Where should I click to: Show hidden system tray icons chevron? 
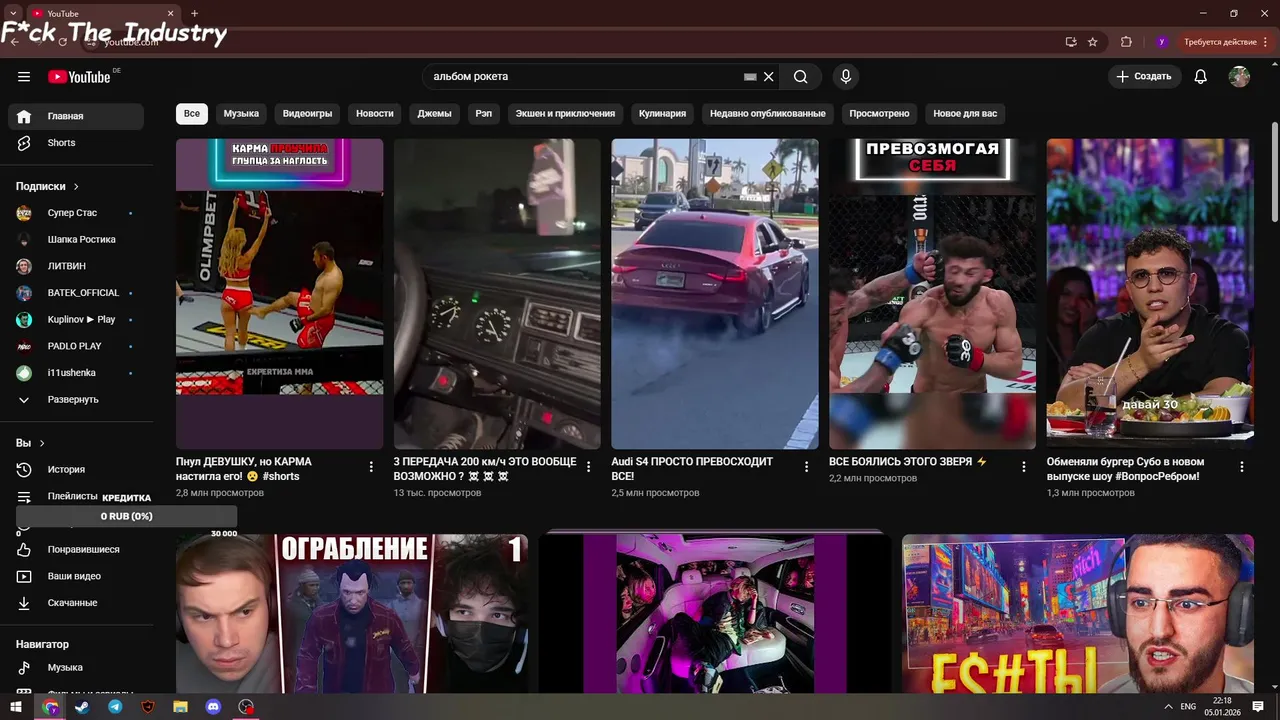coord(1169,707)
